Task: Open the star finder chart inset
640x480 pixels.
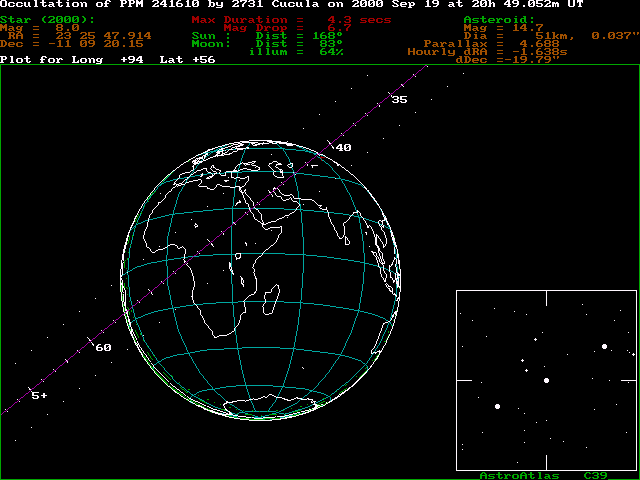Action: coord(546,380)
